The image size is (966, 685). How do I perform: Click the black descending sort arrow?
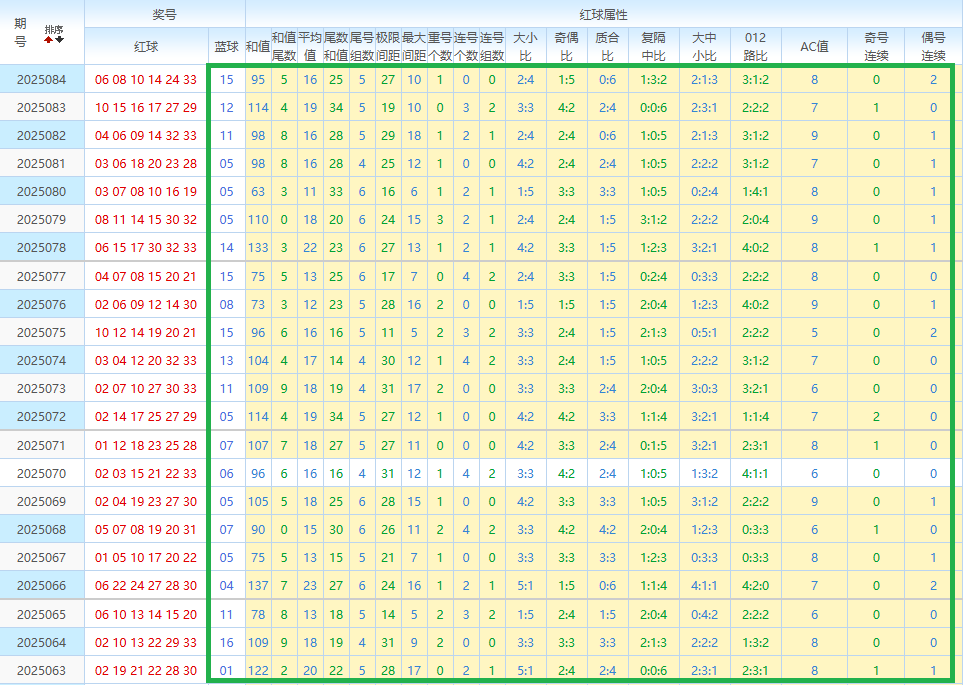point(59,39)
